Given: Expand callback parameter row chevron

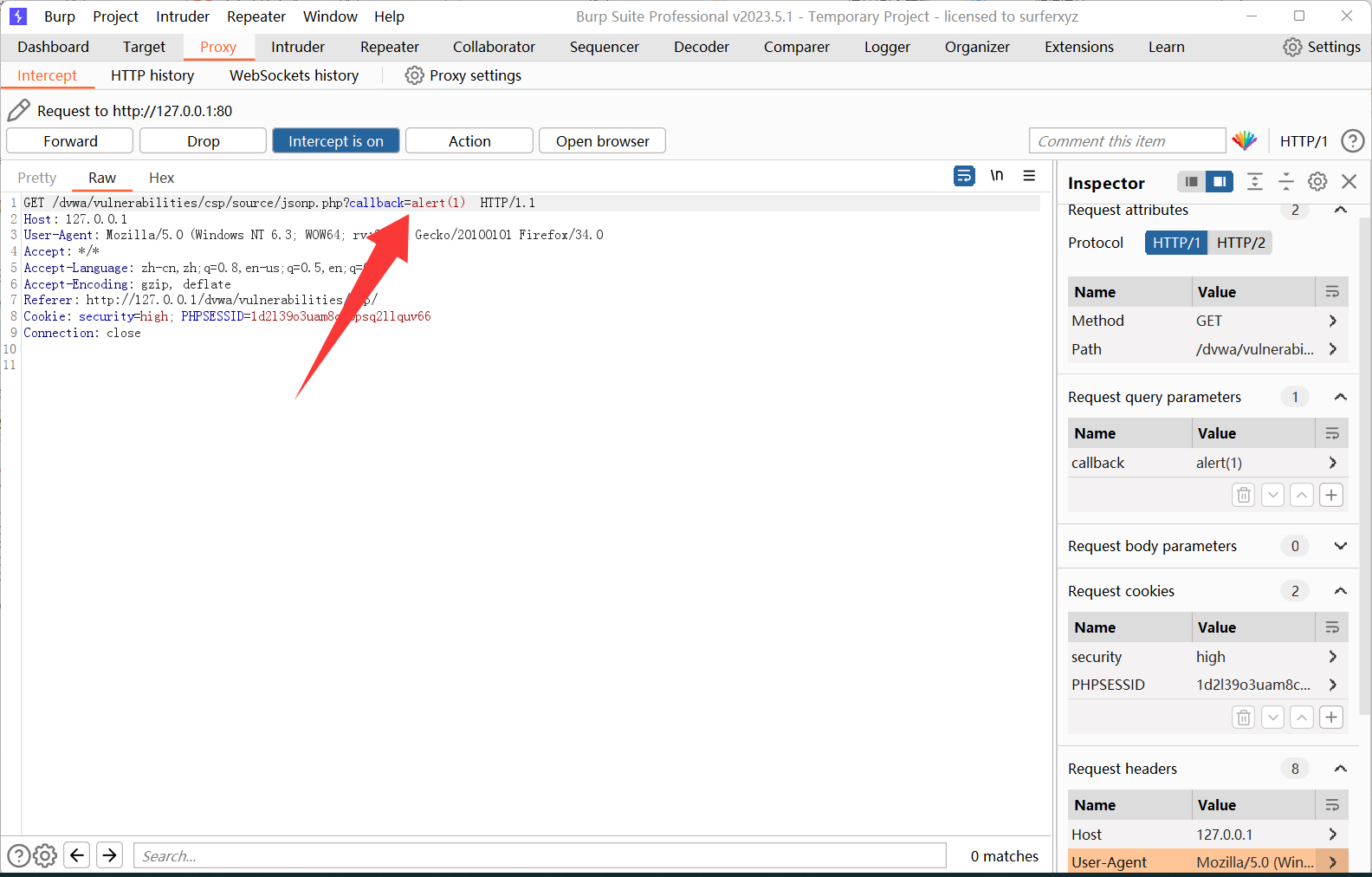Looking at the screenshot, I should (x=1332, y=463).
